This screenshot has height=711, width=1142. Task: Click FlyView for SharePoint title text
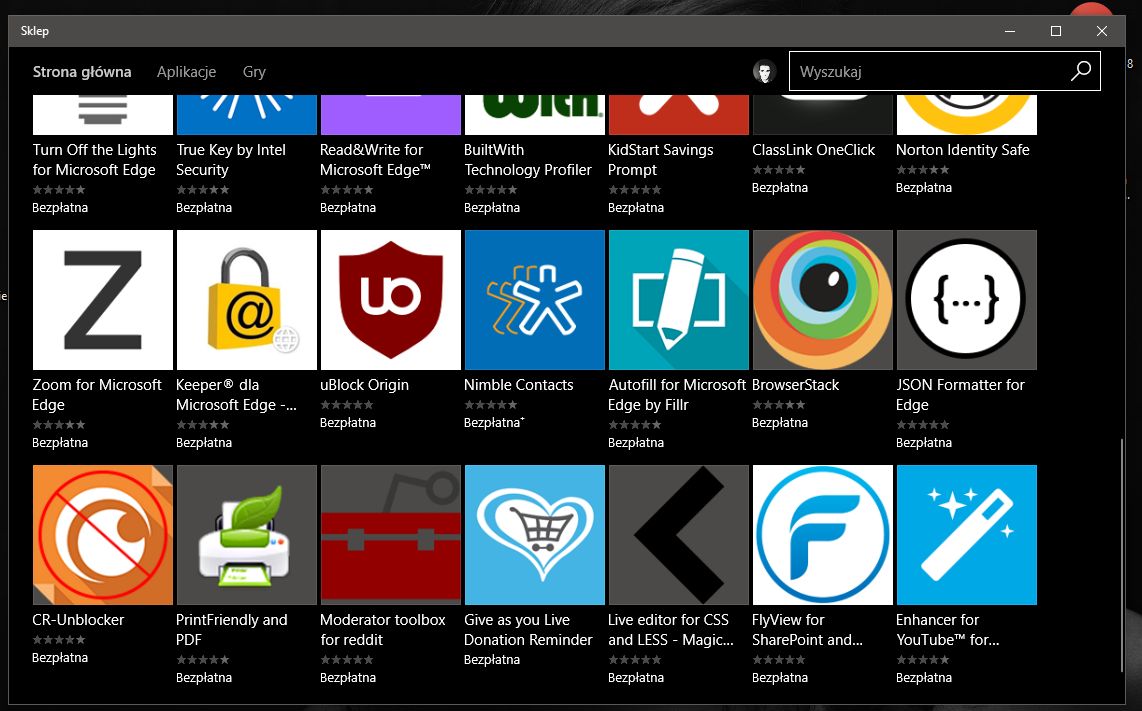coord(807,629)
